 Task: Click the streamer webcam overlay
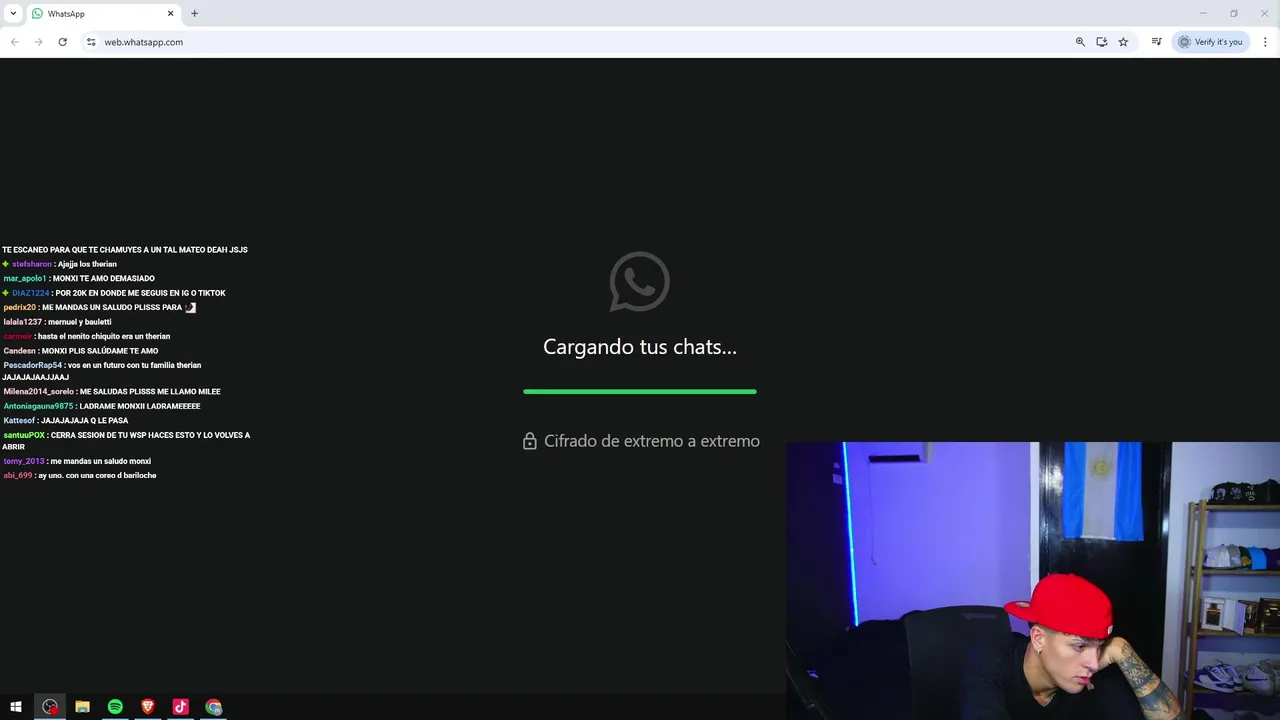pos(1032,581)
